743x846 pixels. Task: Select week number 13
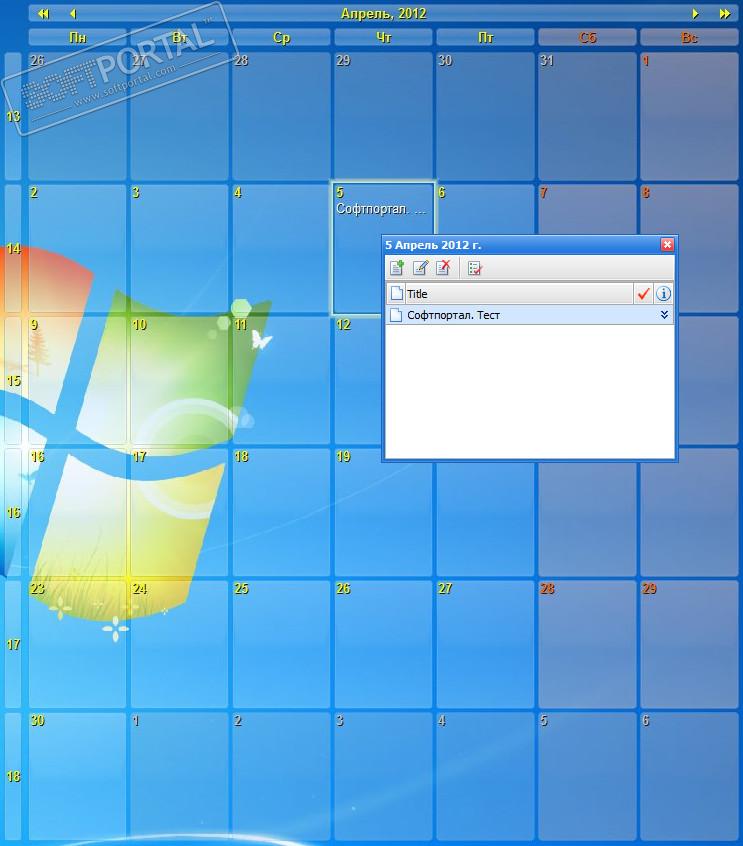pyautogui.click(x=13, y=116)
